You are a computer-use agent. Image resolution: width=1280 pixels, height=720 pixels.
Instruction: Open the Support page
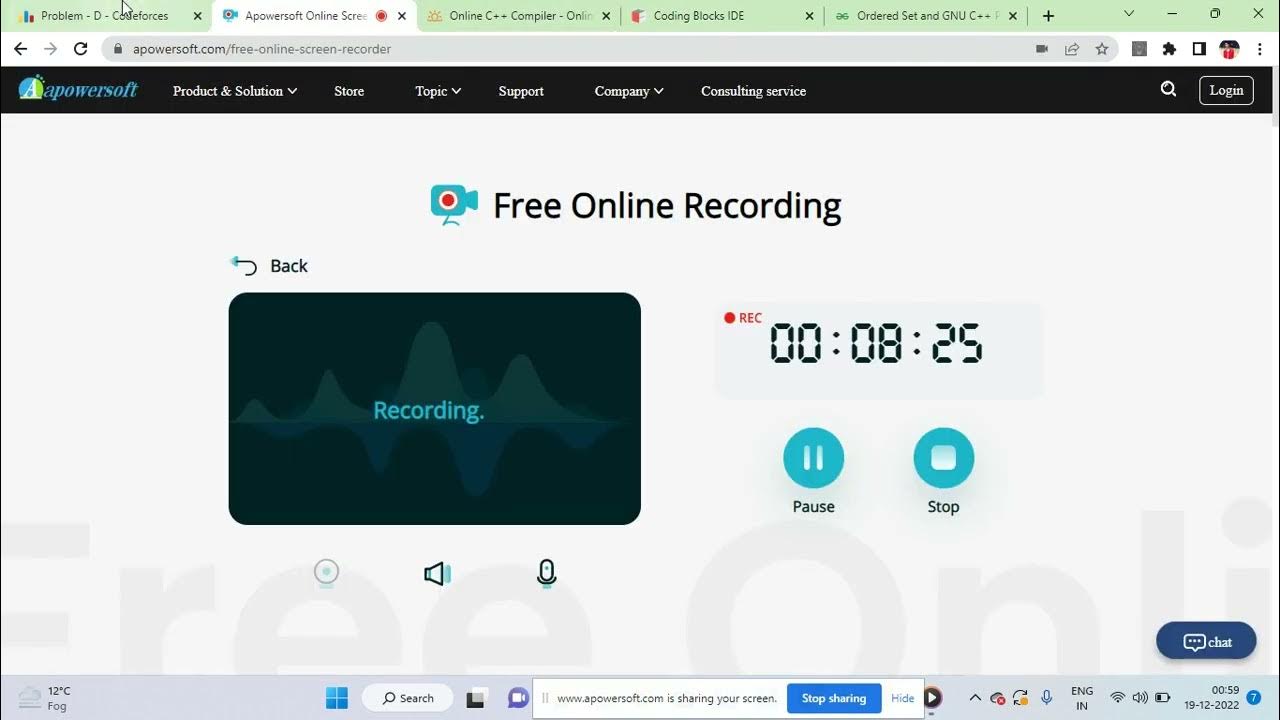(521, 91)
